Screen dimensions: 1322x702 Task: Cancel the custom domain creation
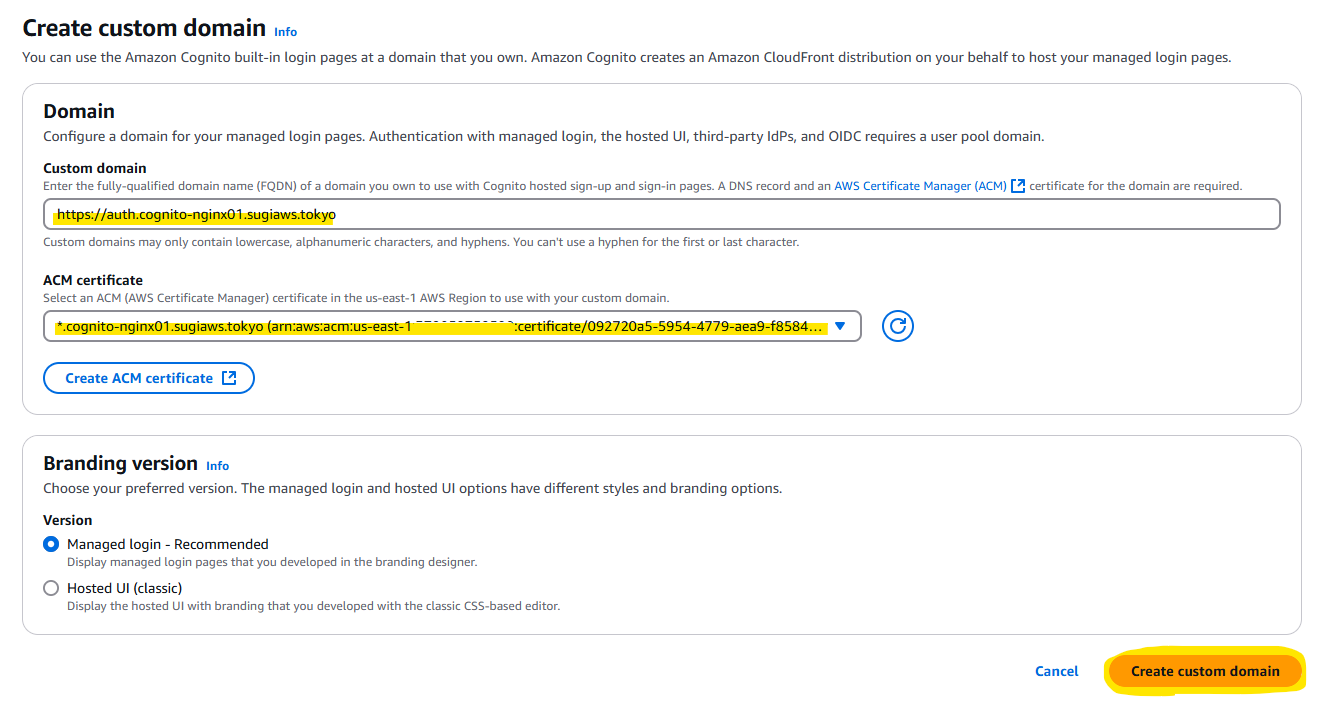[1056, 671]
